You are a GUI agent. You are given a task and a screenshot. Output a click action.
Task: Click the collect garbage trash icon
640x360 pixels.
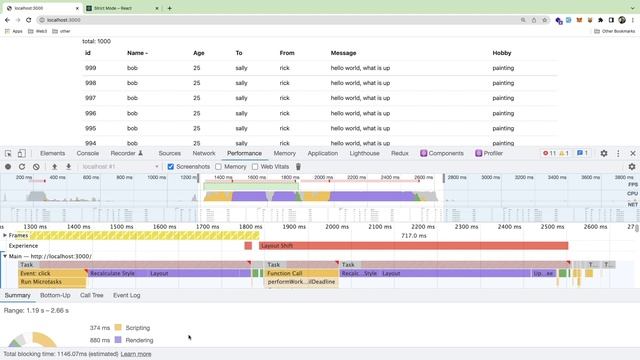pyautogui.click(x=298, y=167)
